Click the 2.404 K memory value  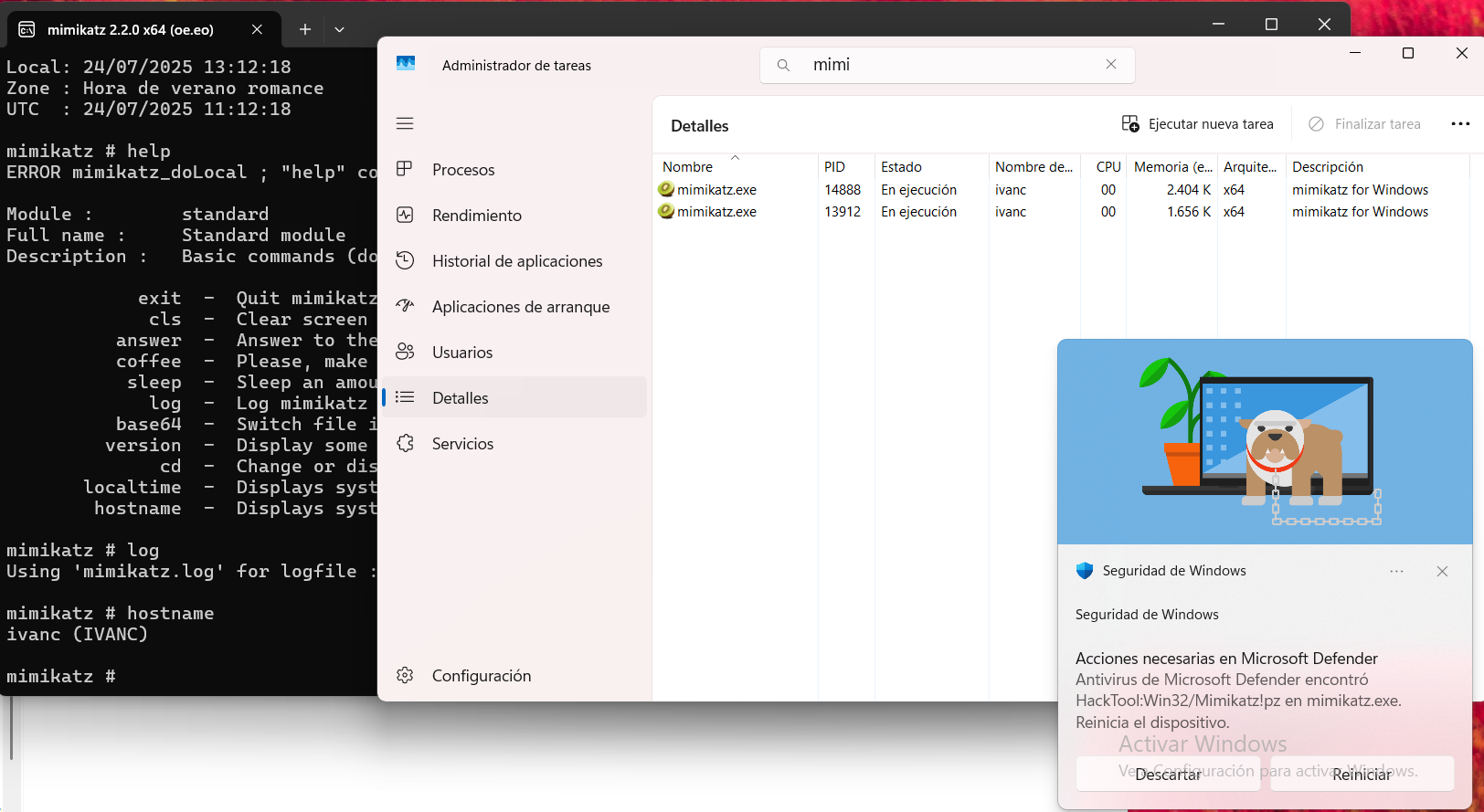(1189, 190)
